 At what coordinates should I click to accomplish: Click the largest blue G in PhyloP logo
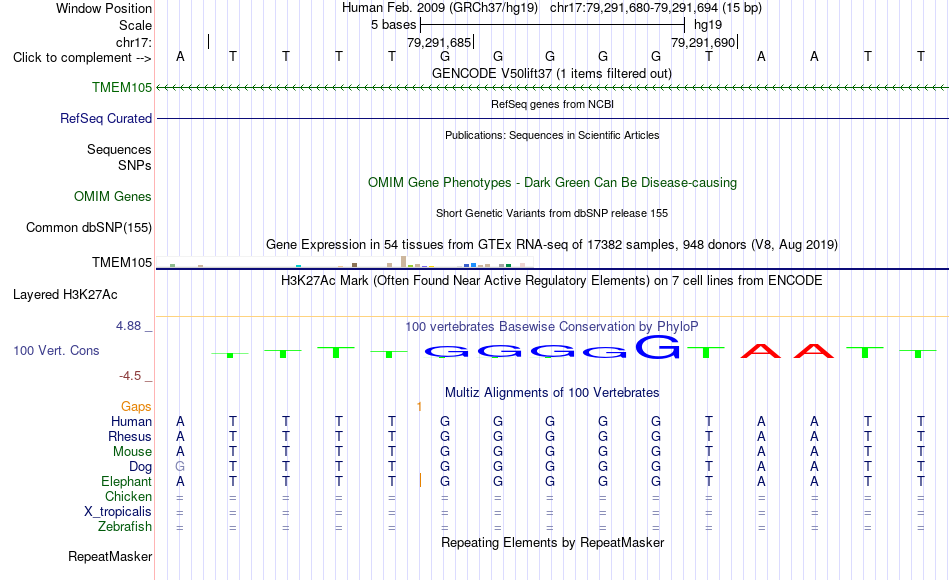click(657, 347)
